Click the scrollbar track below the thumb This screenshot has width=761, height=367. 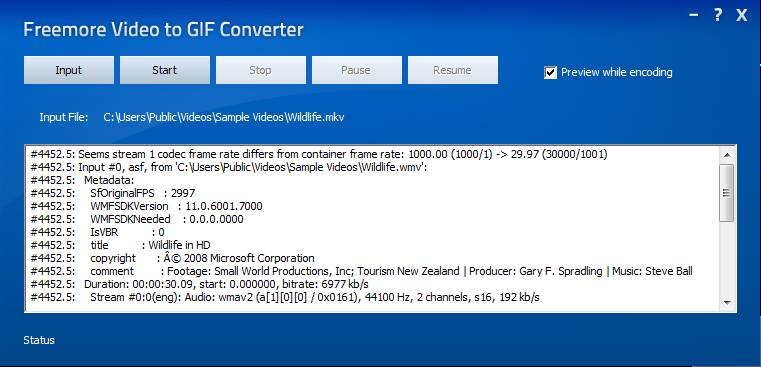(727, 258)
